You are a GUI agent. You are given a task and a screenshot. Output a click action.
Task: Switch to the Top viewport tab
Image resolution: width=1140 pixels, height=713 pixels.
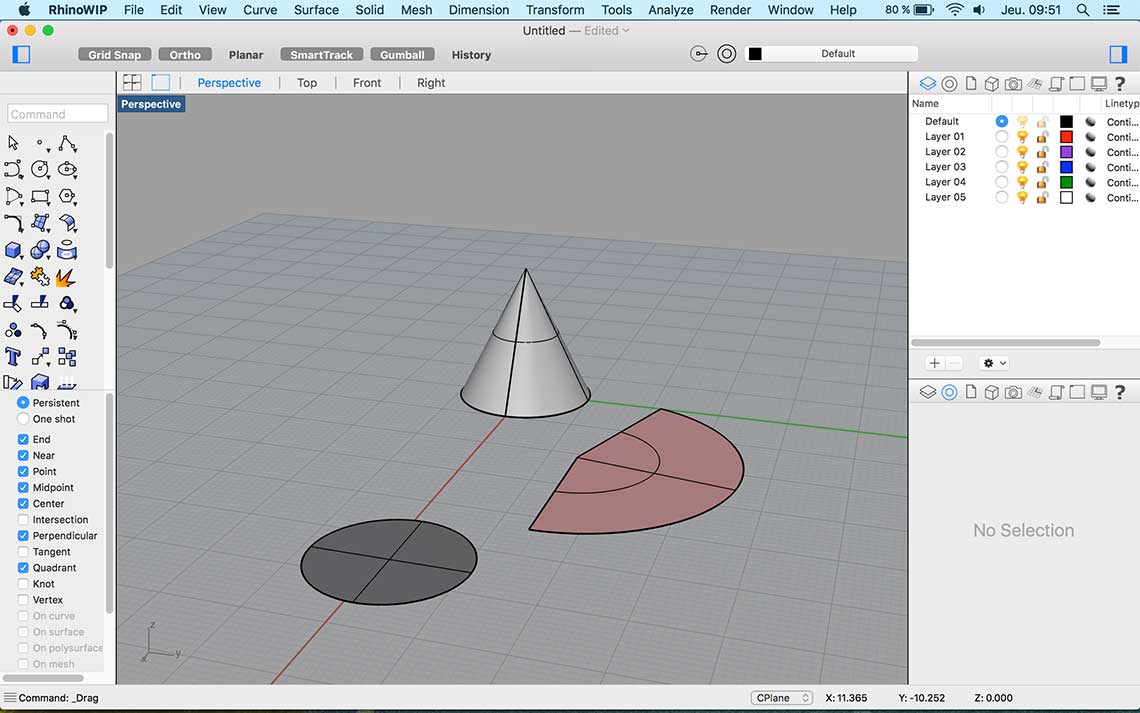pos(307,83)
